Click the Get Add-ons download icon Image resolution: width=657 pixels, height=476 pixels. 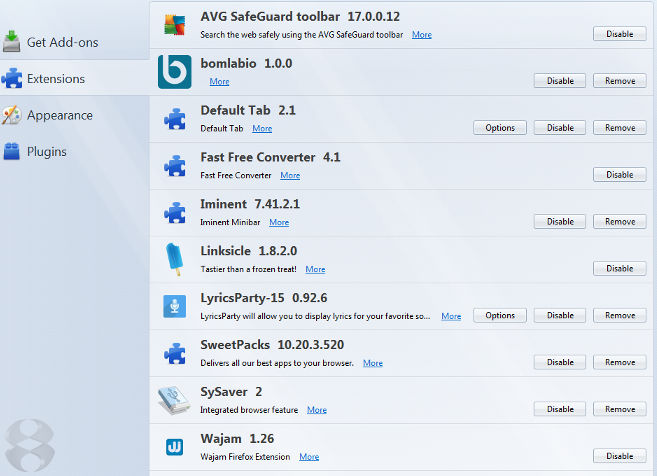point(11,41)
